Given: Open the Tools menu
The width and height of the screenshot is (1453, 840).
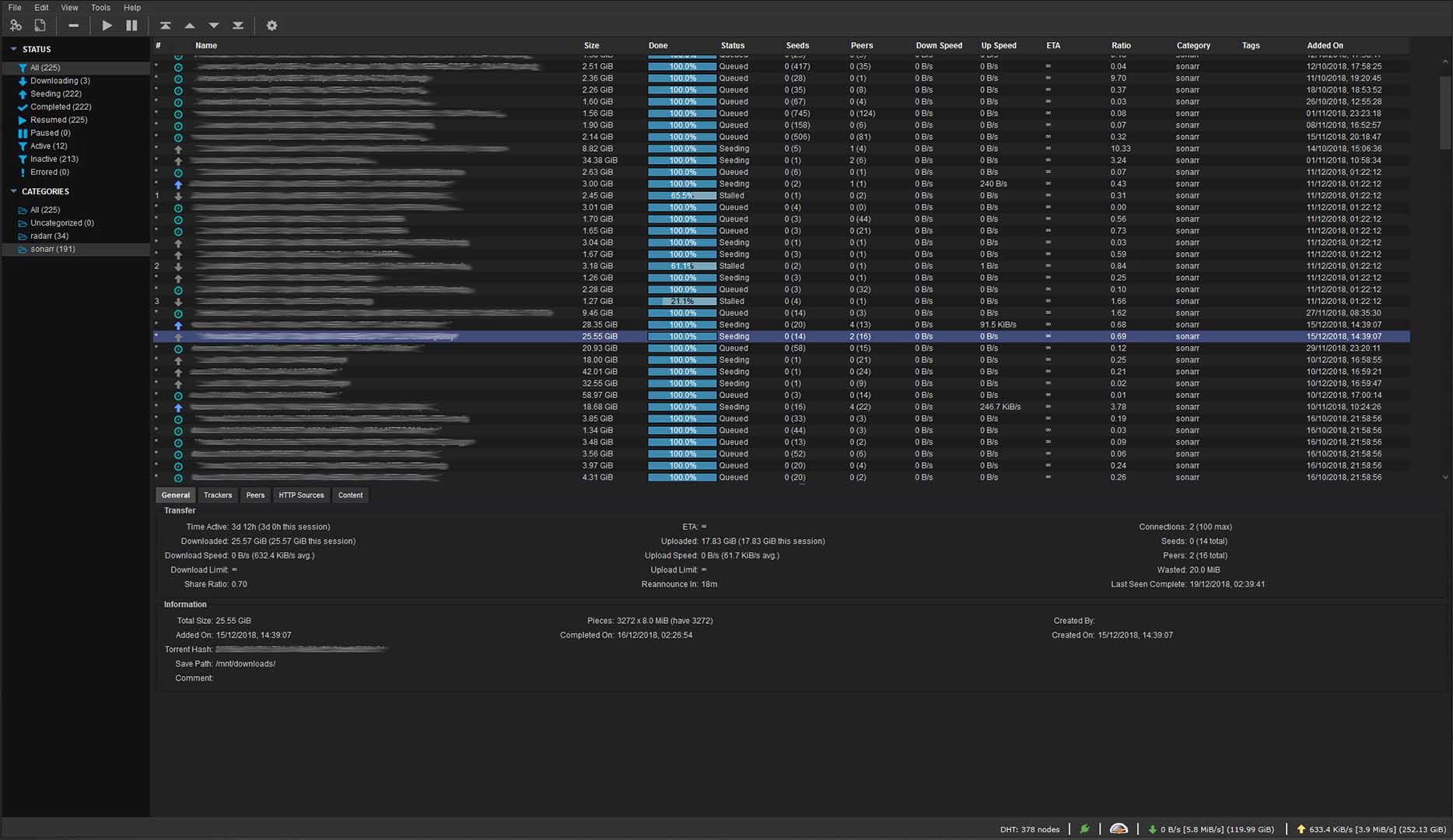Looking at the screenshot, I should coord(100,7).
